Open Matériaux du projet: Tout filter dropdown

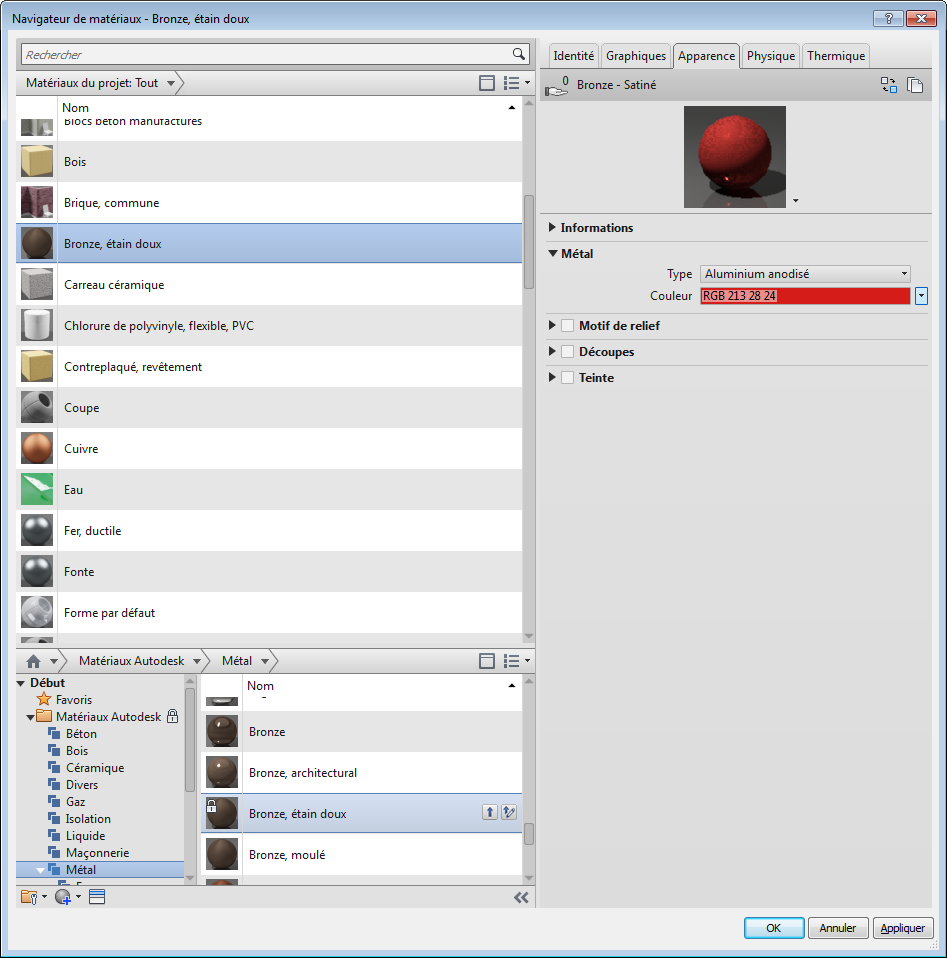[x=171, y=83]
